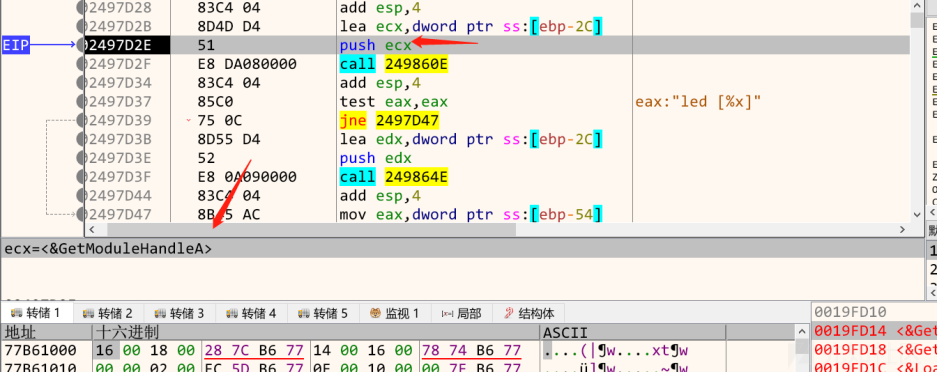Click opcode bytes 75 0C

point(219,121)
